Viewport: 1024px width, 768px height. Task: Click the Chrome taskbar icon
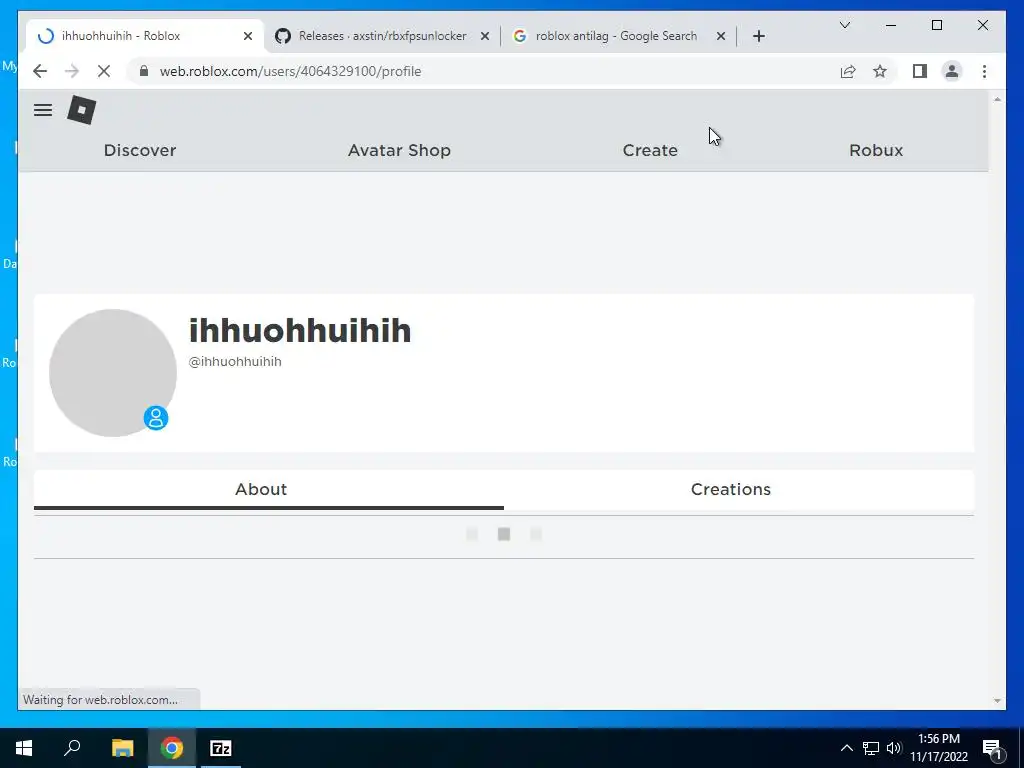(x=172, y=748)
